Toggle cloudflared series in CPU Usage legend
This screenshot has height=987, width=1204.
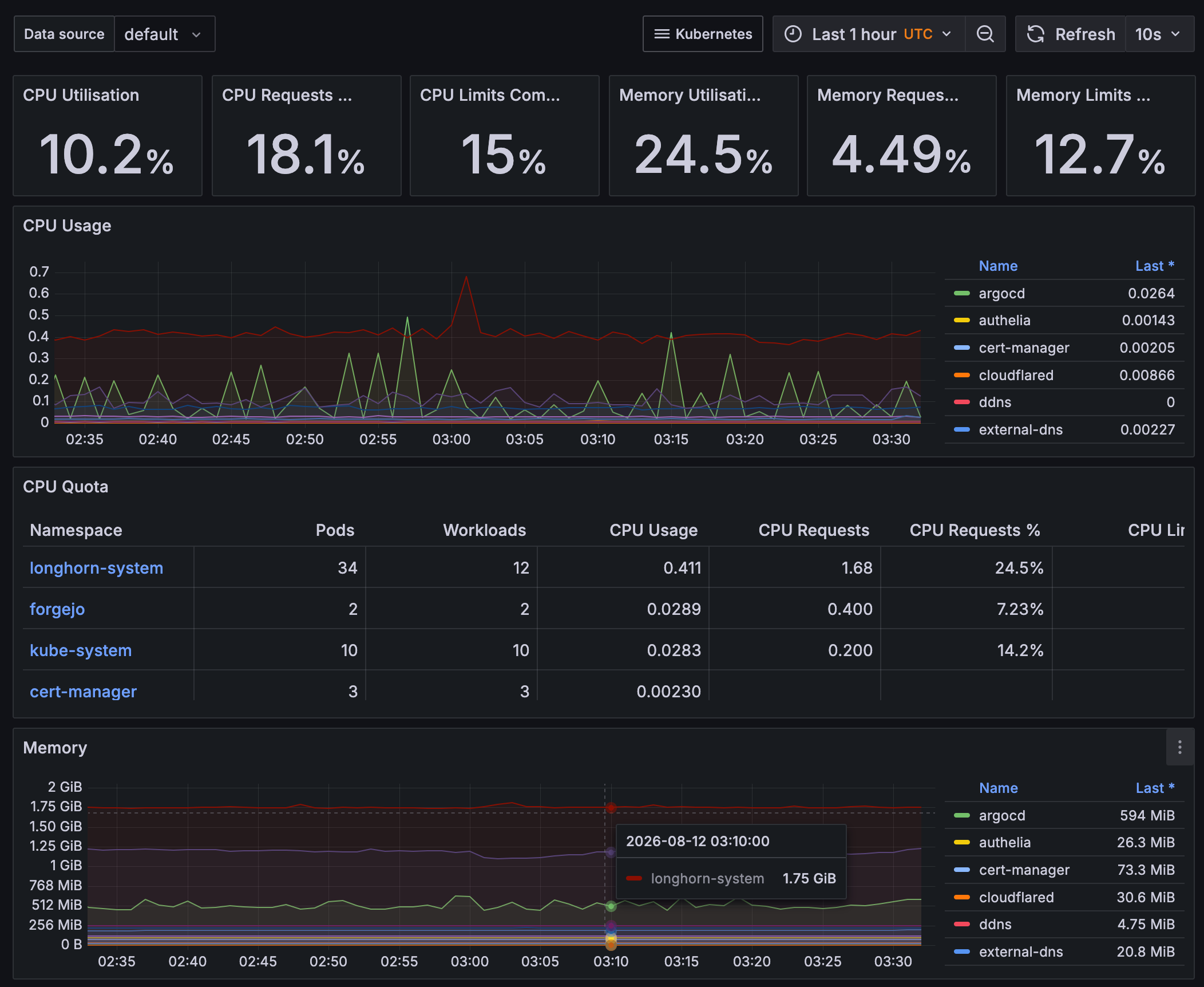click(x=1016, y=376)
